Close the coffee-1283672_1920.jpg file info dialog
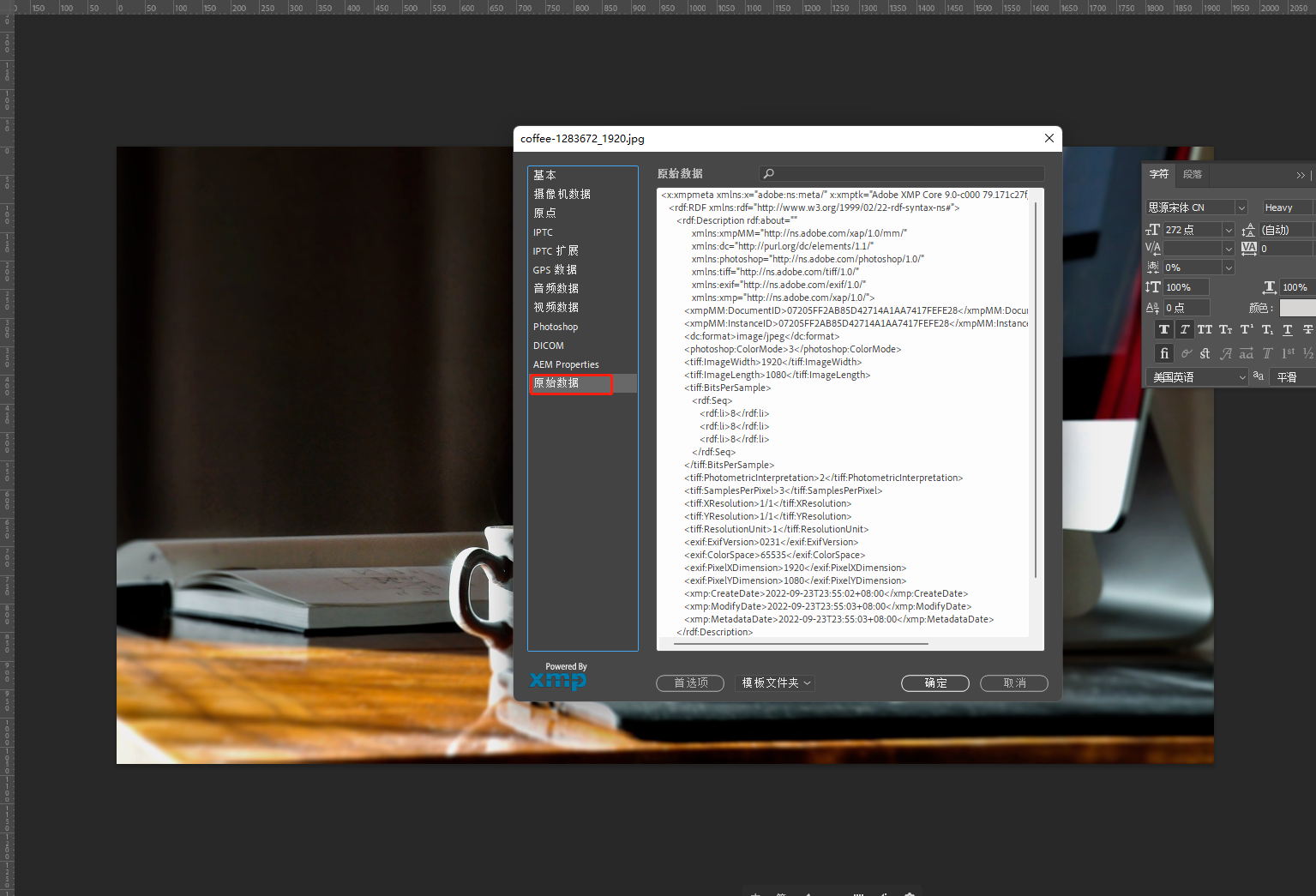The height and width of the screenshot is (896, 1316). (x=1049, y=138)
